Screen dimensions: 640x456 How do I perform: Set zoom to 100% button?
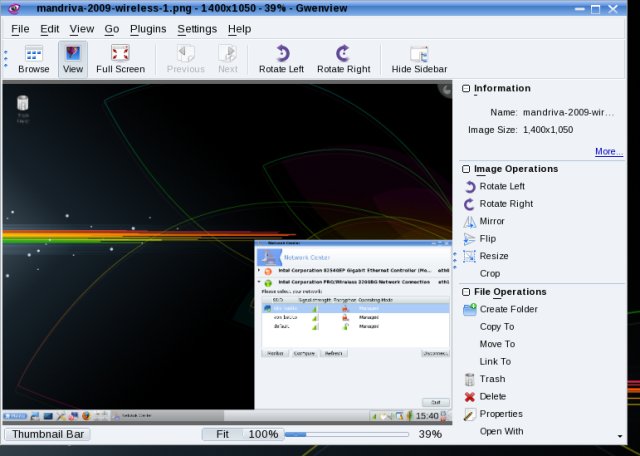tap(263, 434)
